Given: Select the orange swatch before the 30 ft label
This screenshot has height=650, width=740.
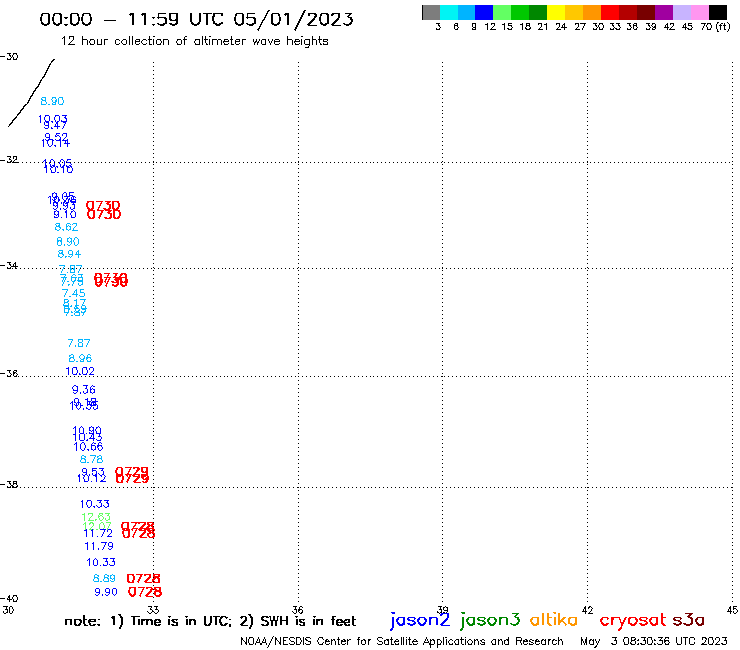Looking at the screenshot, I should (591, 12).
